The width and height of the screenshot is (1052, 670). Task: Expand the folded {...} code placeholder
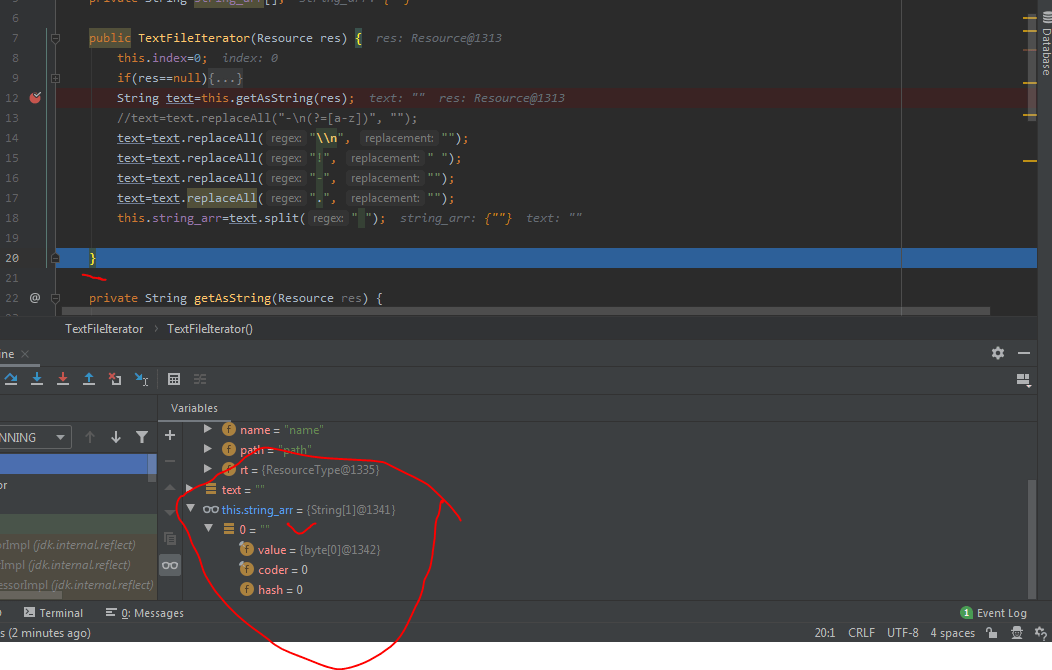click(225, 78)
